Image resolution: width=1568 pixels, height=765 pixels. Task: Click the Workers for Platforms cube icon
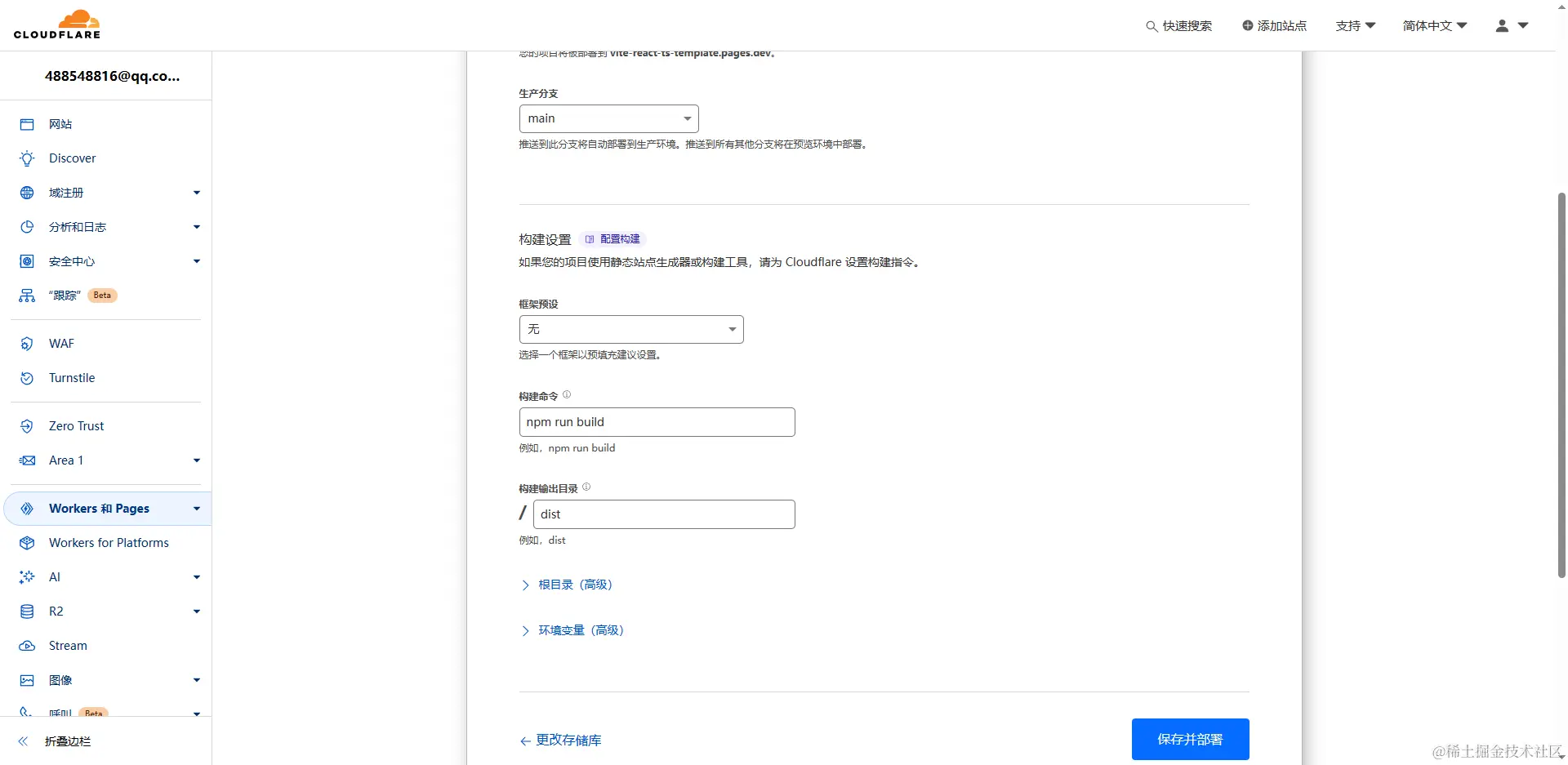click(x=27, y=543)
